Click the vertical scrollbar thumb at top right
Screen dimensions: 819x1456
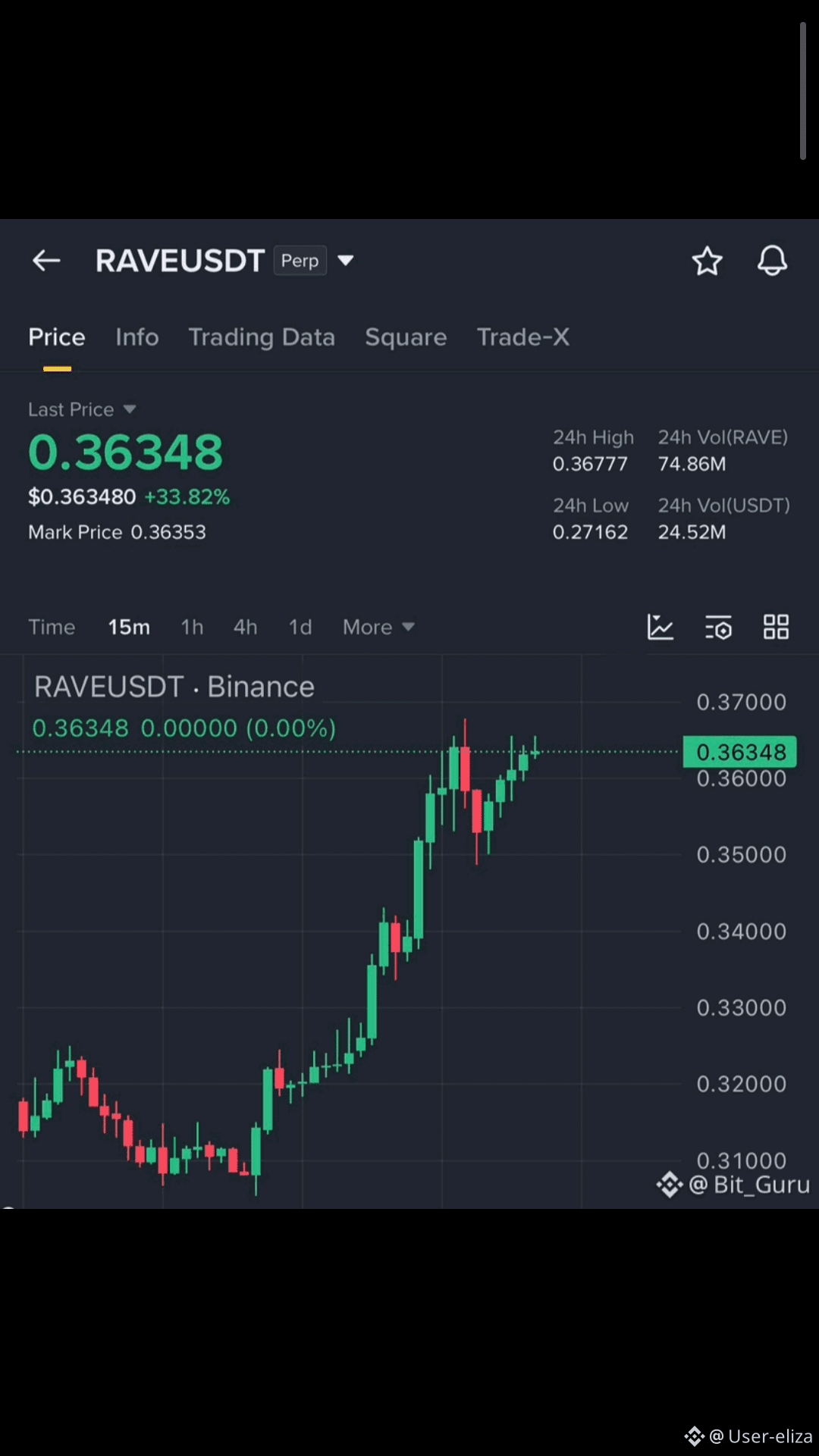coord(802,91)
